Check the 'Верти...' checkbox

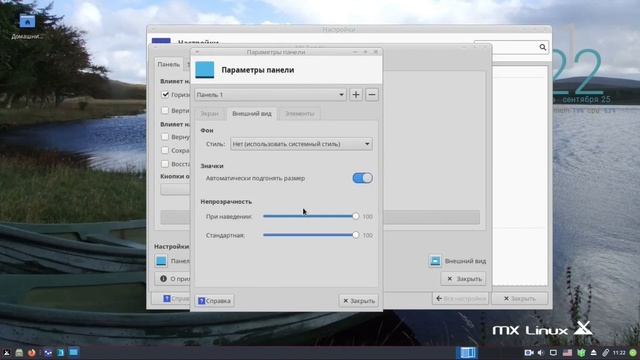(x=165, y=110)
